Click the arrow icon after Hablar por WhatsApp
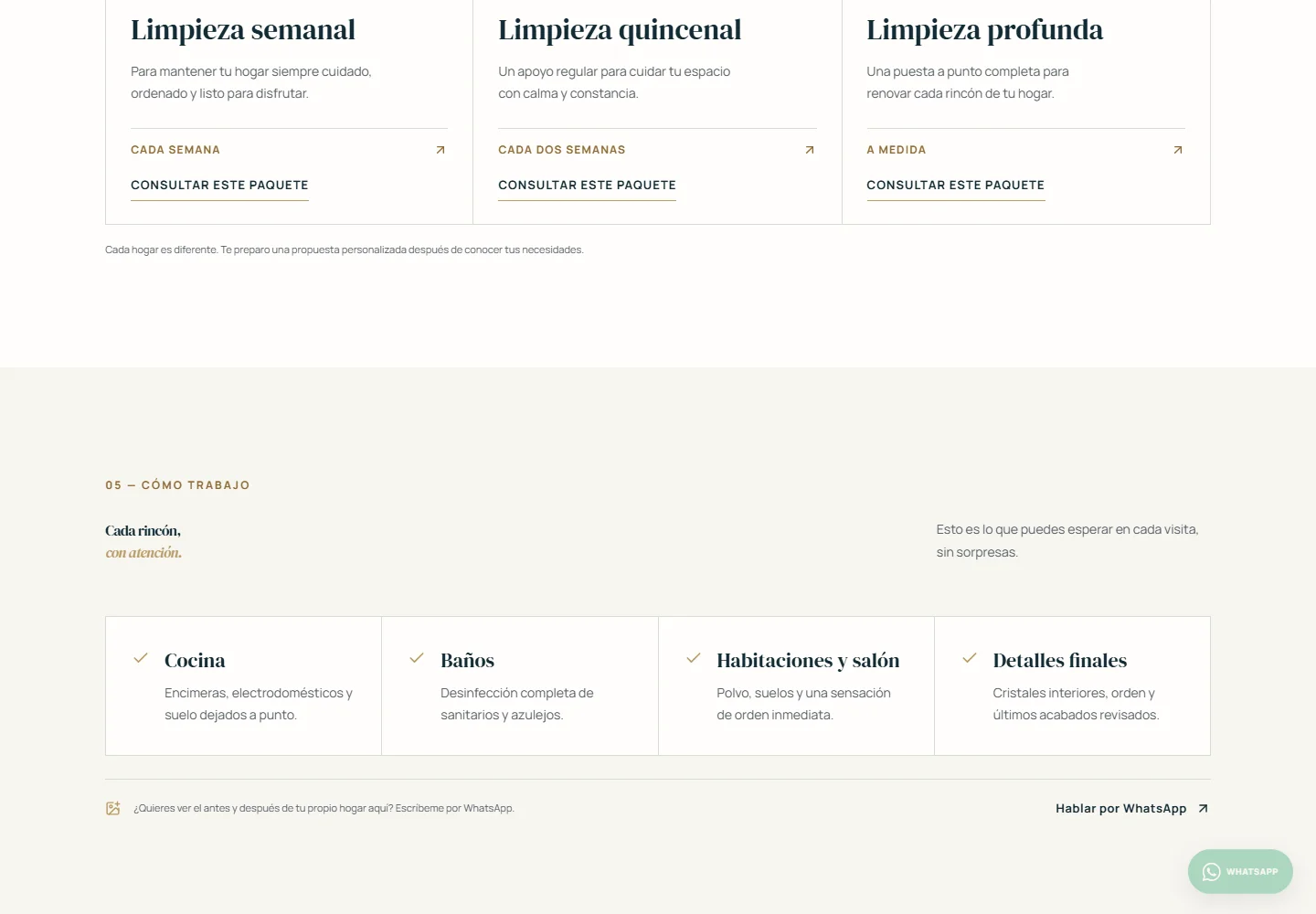Image resolution: width=1316 pixels, height=914 pixels. tap(1204, 808)
